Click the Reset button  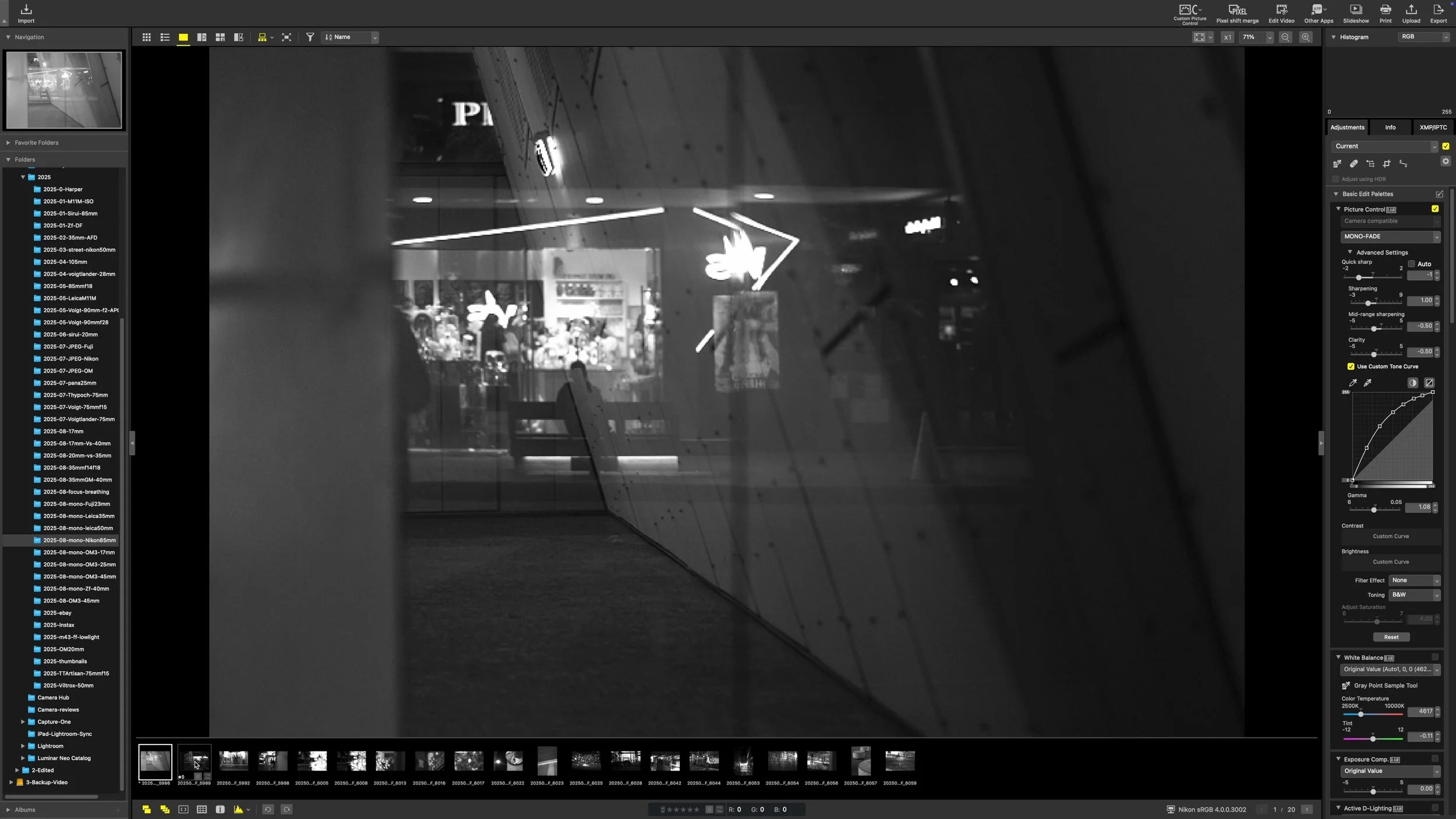point(1391,637)
